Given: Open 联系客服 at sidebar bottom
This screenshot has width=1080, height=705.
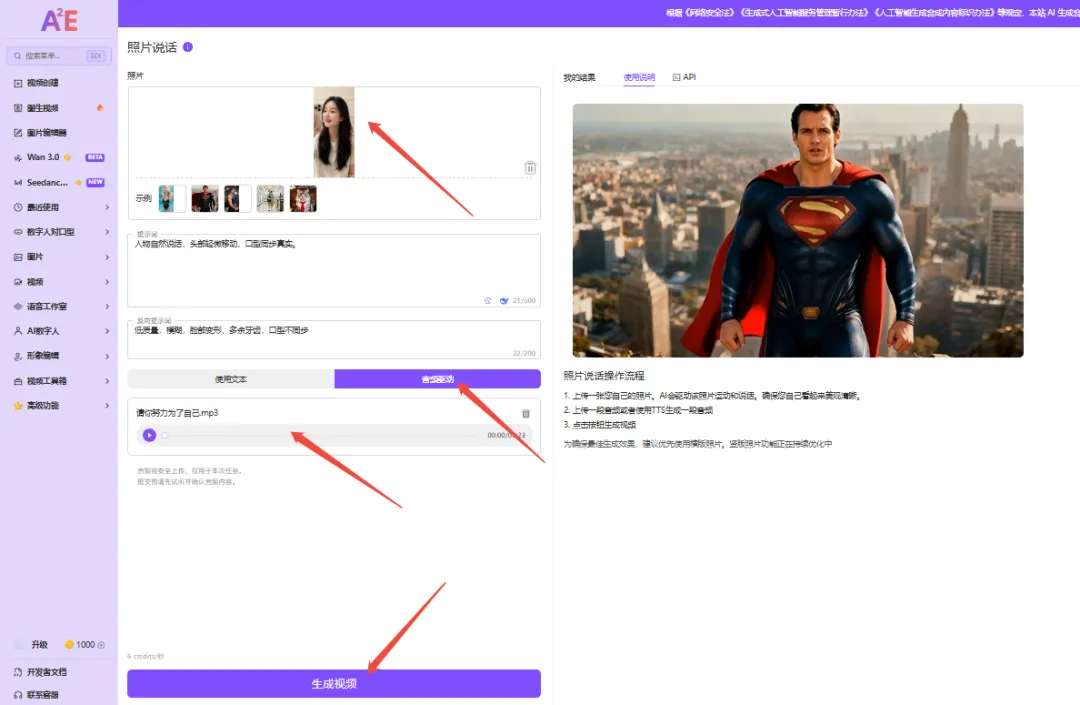Looking at the screenshot, I should (37, 695).
